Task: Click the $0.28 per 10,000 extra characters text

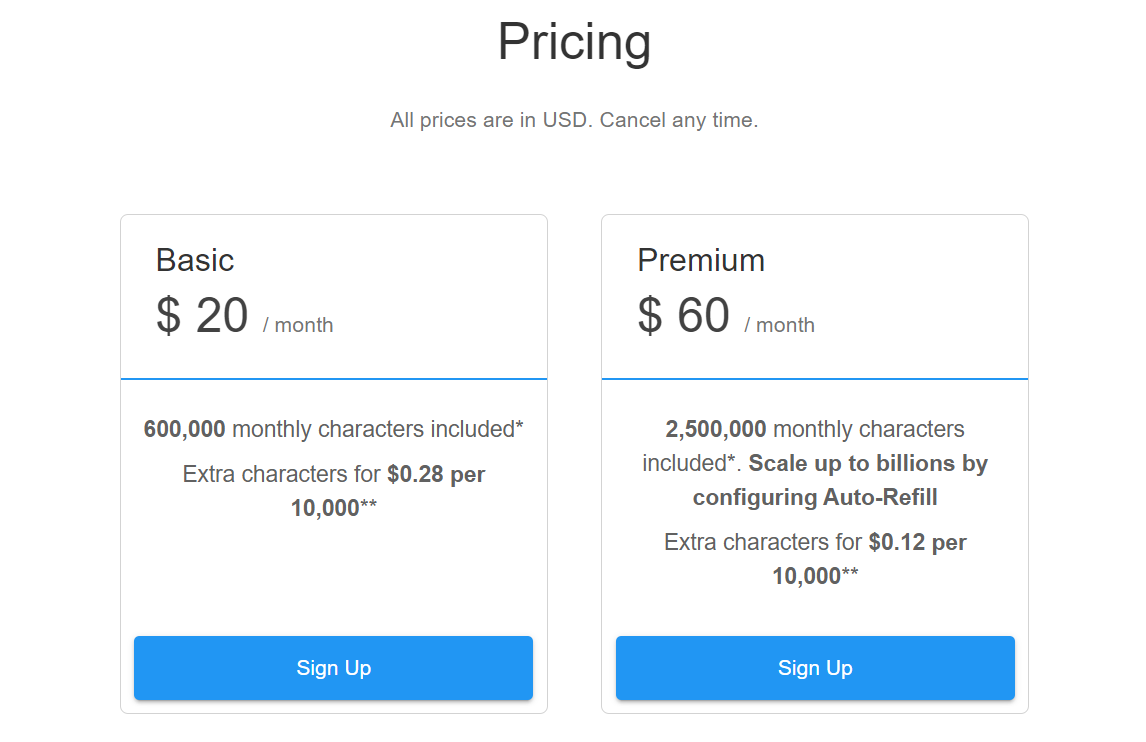Action: (x=435, y=474)
